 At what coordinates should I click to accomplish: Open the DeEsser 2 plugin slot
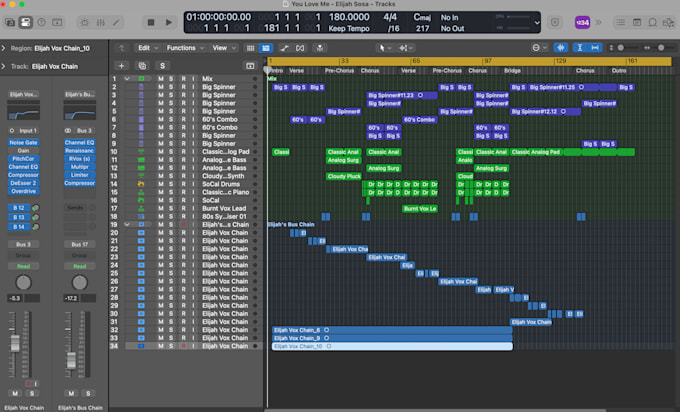23,183
